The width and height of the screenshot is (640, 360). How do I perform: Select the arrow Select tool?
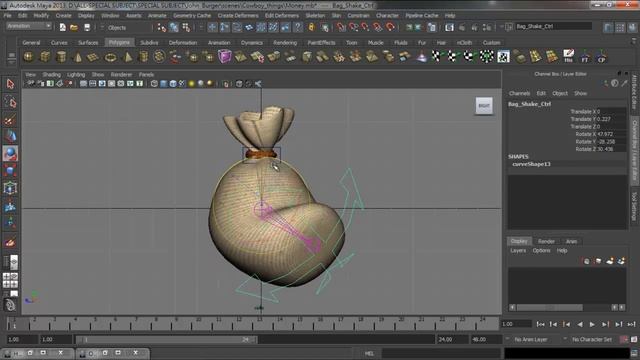[x=10, y=84]
